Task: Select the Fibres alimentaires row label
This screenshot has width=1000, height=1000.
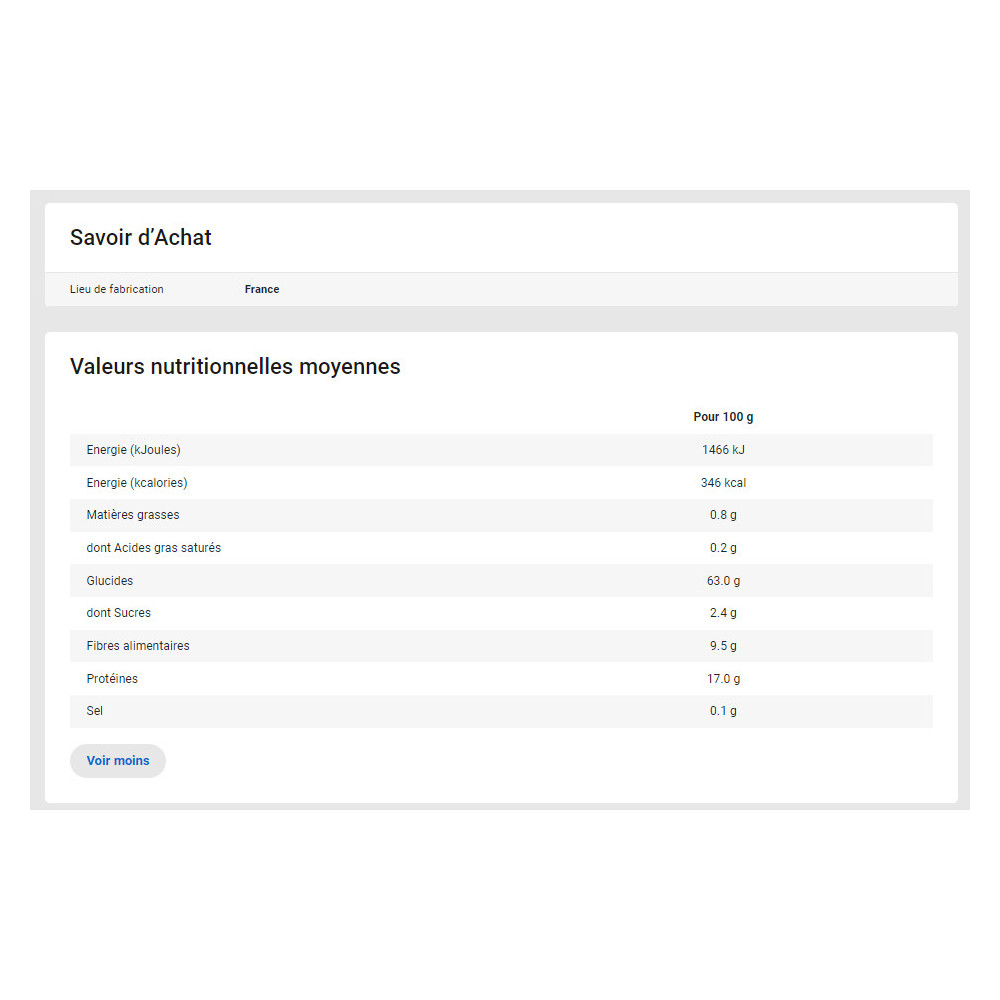Action: pos(138,646)
